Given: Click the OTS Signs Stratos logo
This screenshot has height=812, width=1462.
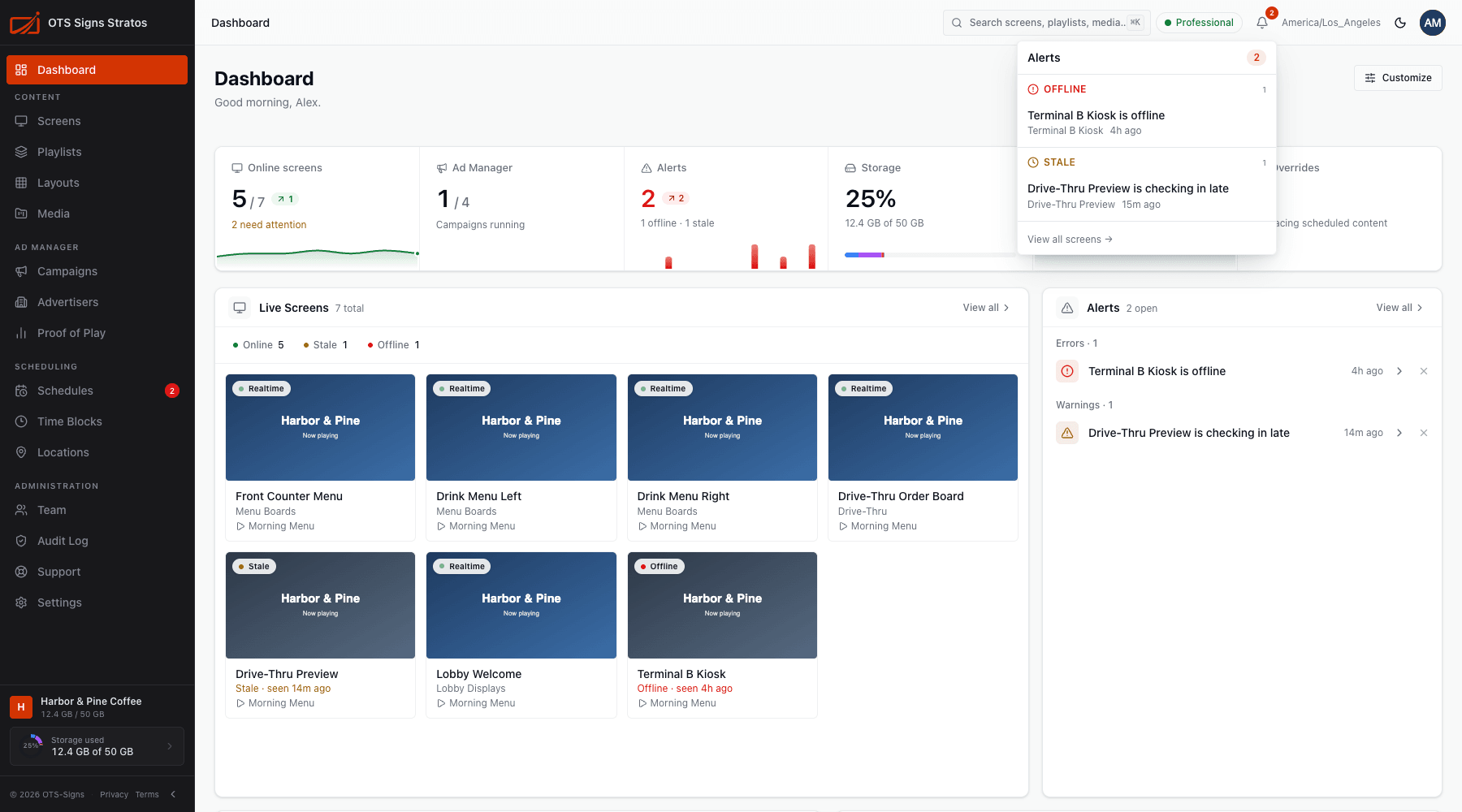Looking at the screenshot, I should click(79, 23).
